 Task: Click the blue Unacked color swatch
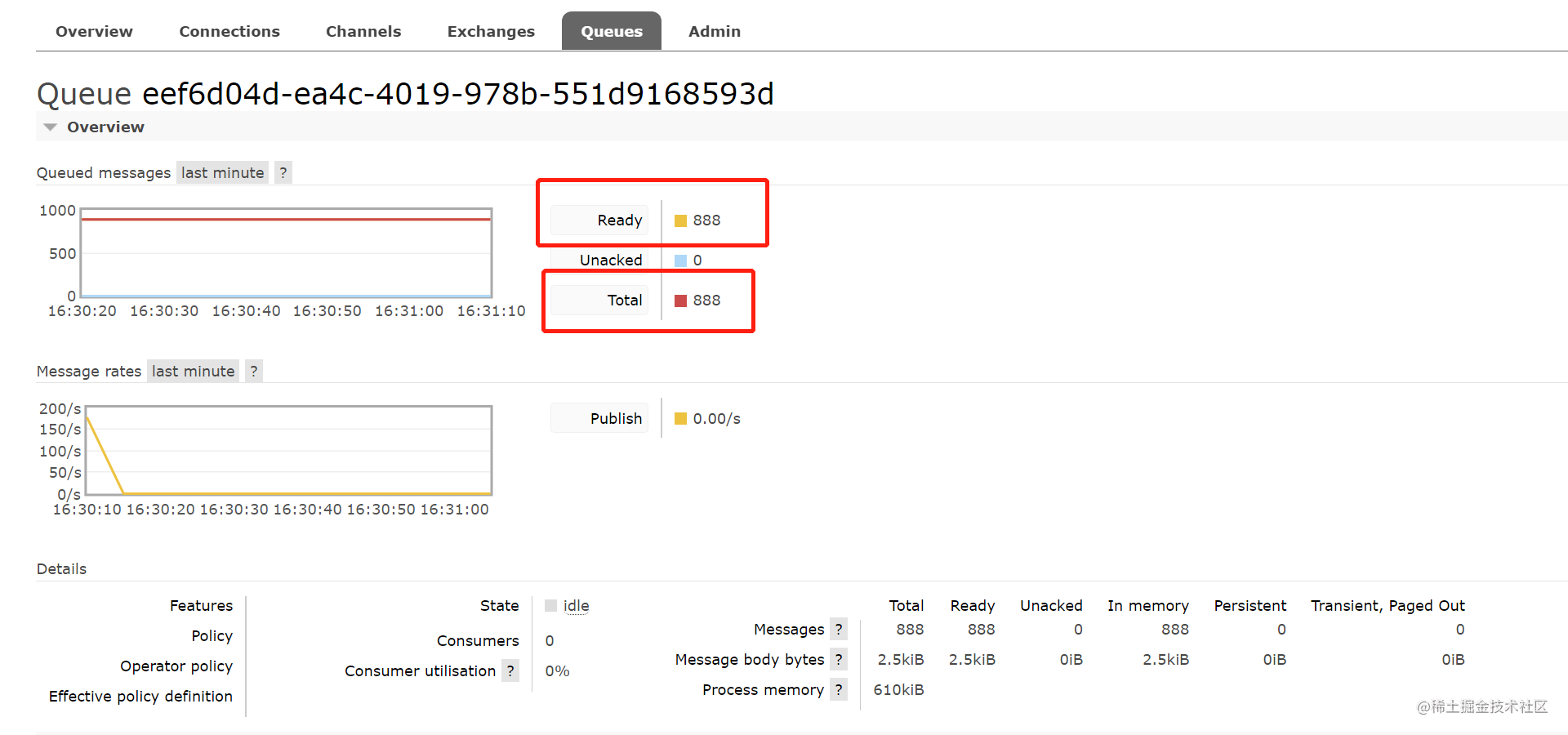pyautogui.click(x=680, y=261)
